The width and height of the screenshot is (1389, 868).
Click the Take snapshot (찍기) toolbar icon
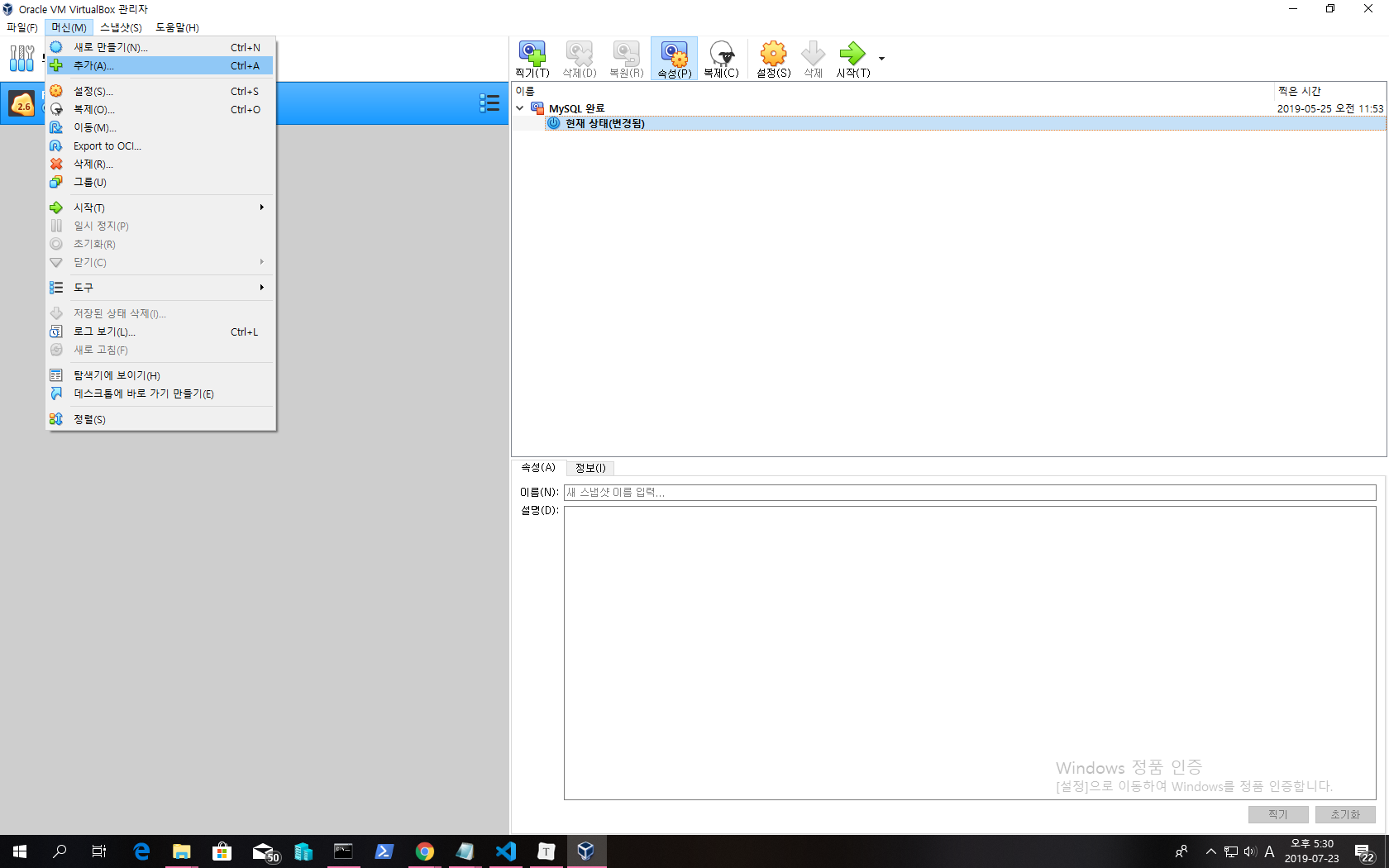click(x=532, y=59)
